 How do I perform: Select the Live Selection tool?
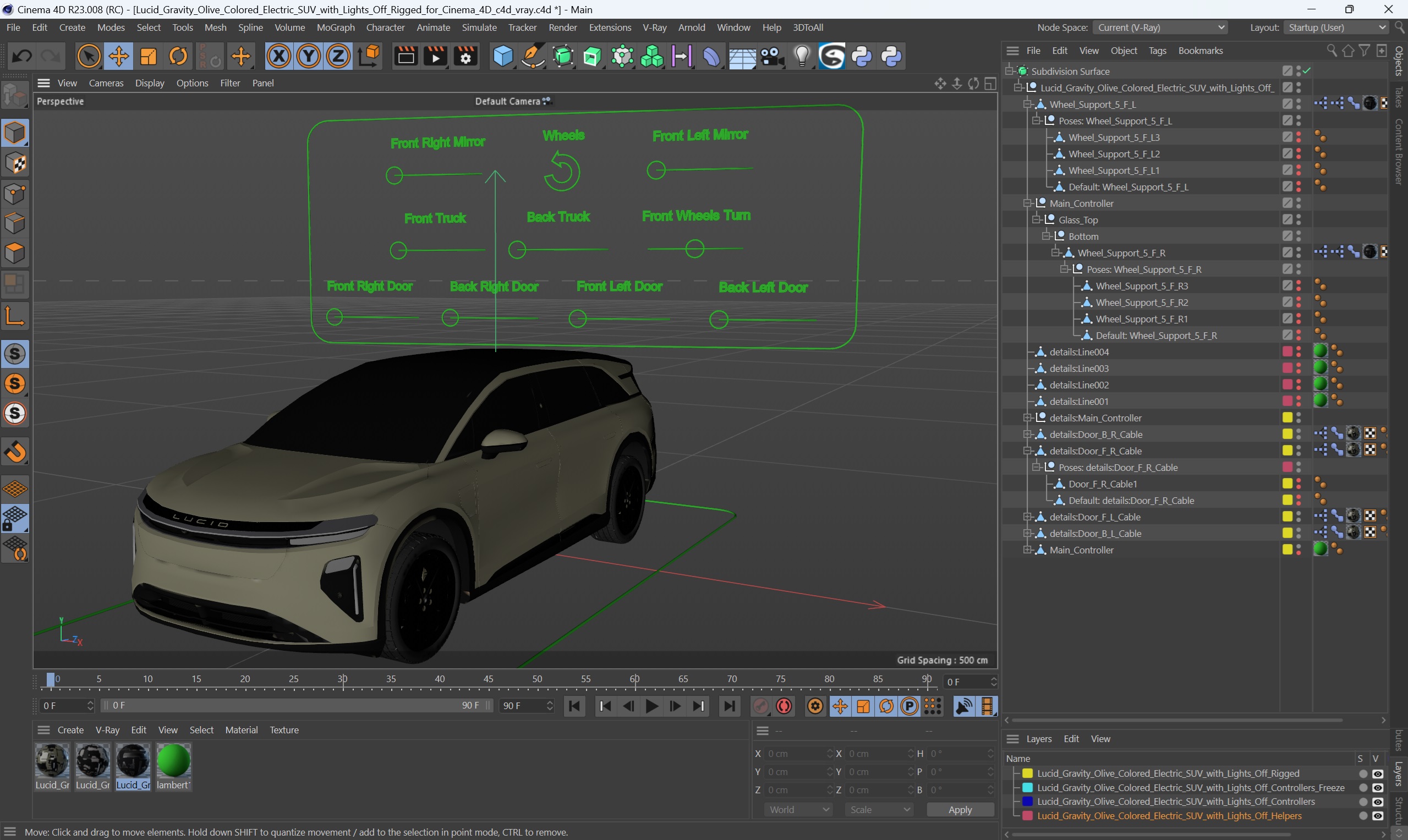click(89, 57)
